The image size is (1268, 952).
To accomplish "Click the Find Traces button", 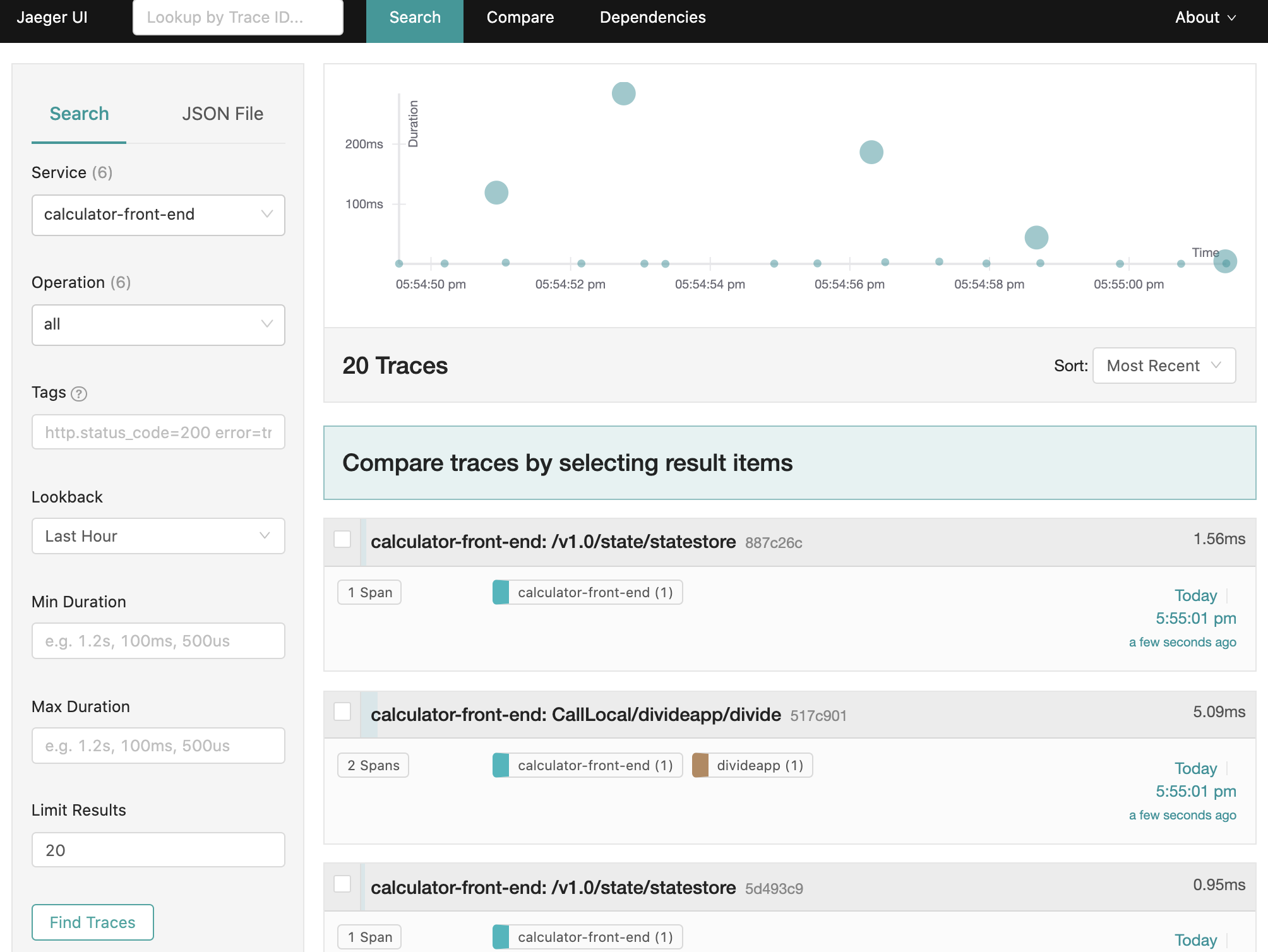I will pyautogui.click(x=93, y=922).
